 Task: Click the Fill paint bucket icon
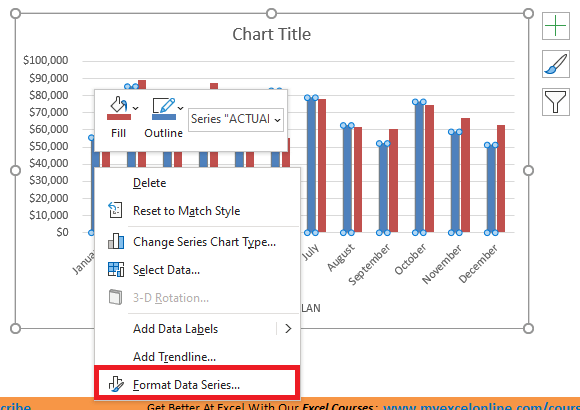(x=119, y=105)
